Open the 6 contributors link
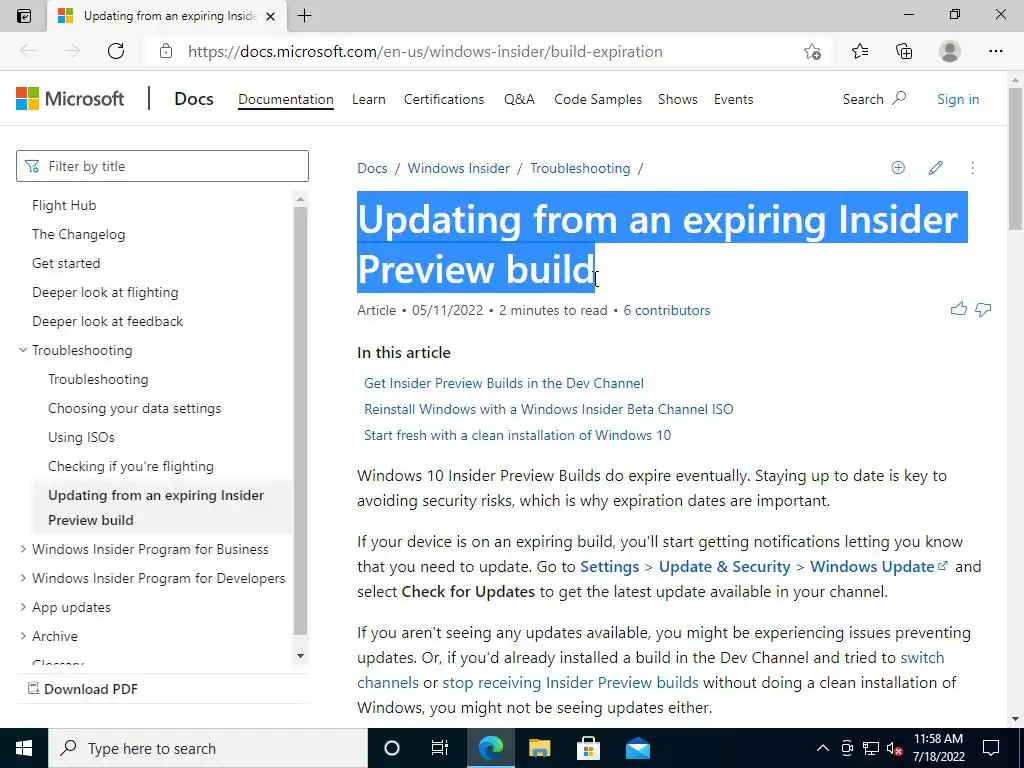 point(667,310)
